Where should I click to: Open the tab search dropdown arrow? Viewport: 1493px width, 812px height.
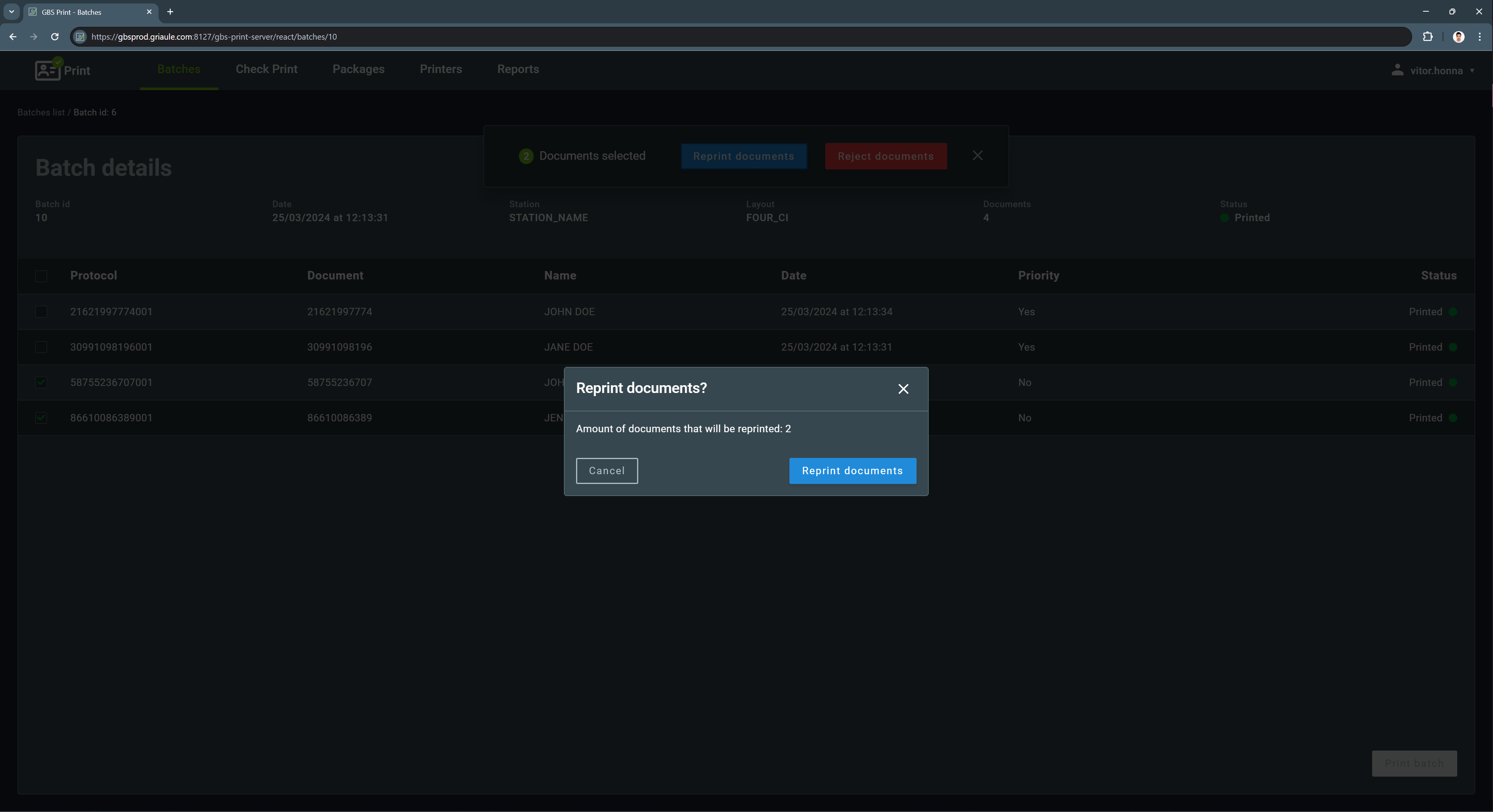[x=11, y=12]
